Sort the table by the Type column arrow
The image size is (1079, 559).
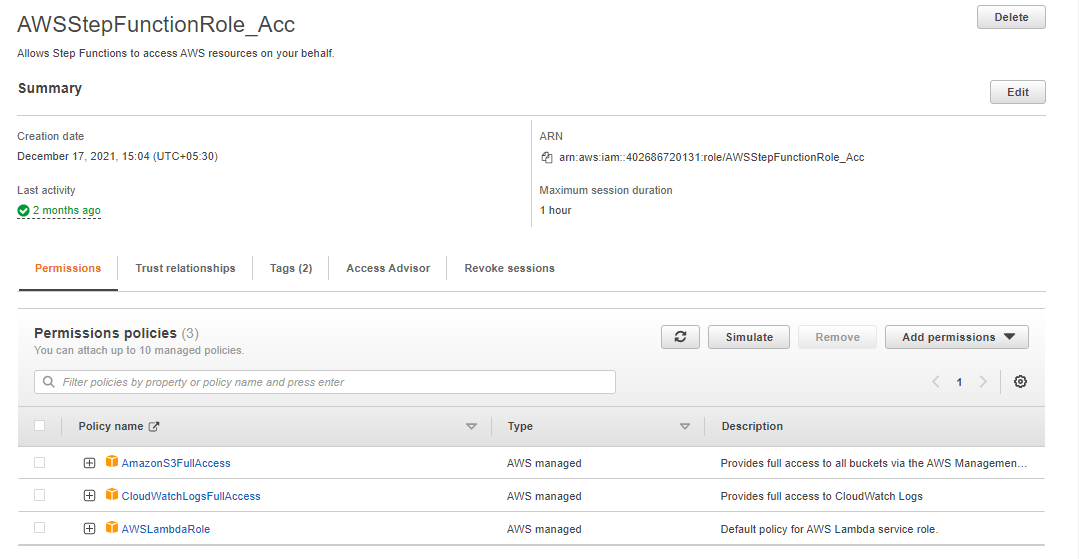click(685, 426)
